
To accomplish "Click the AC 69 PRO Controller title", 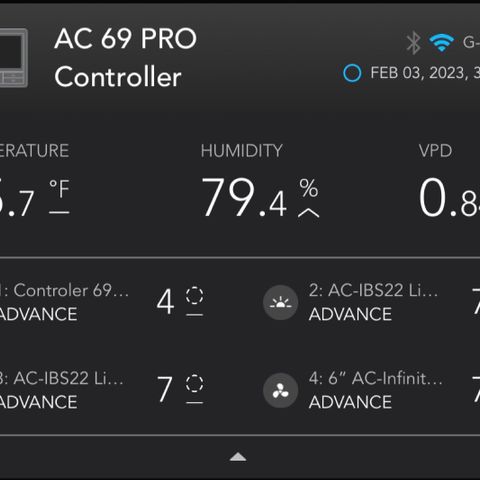I will coord(126,57).
